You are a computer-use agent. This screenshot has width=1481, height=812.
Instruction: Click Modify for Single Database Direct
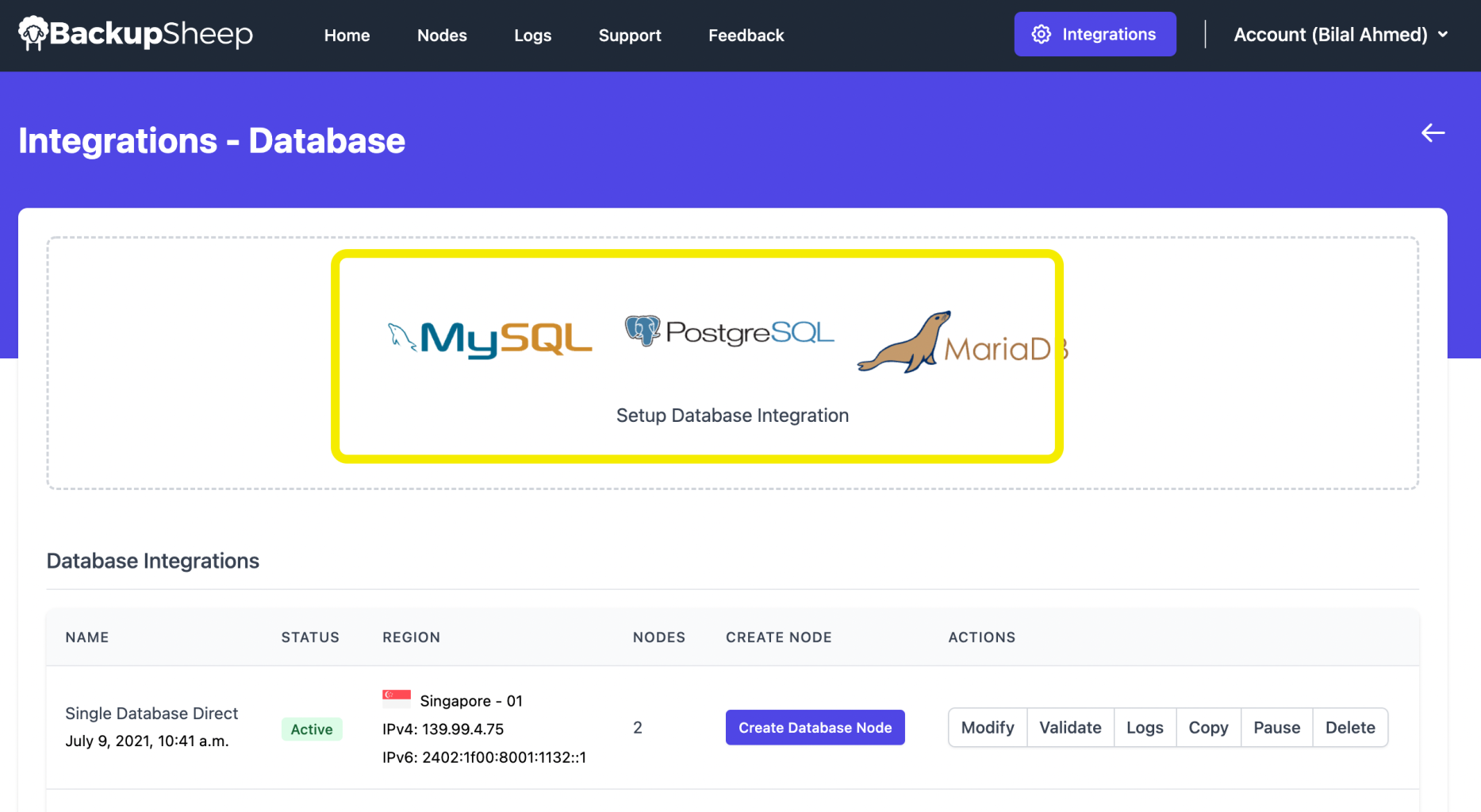[x=988, y=727]
